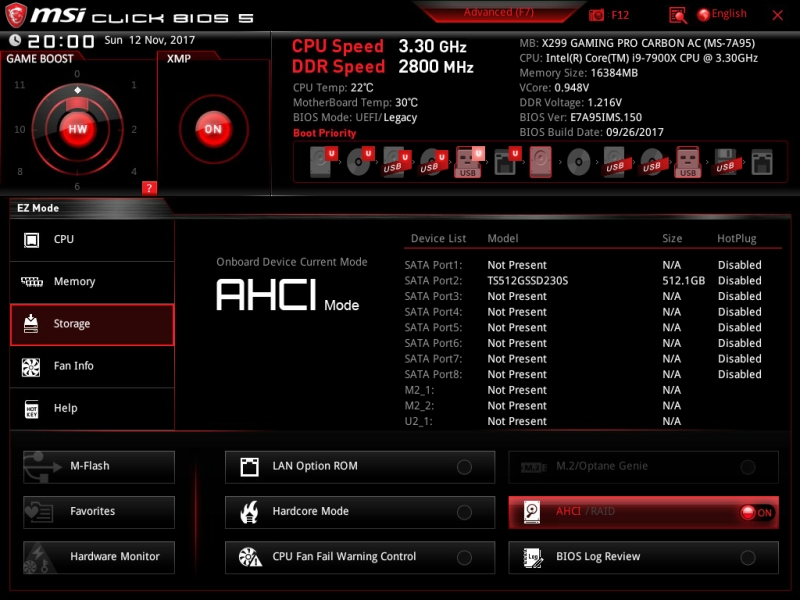Select the highlighted legacy hard disk boot icon
The image size is (800, 600).
pyautogui.click(x=541, y=162)
